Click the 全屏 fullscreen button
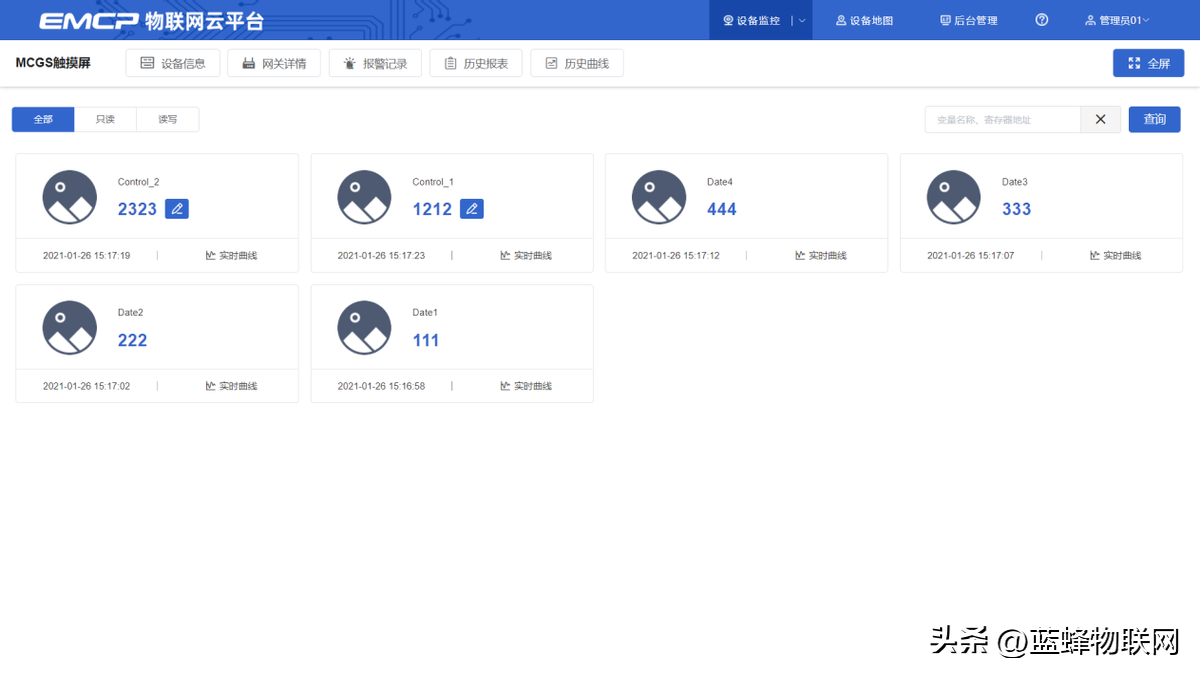The image size is (1200, 675). click(x=1148, y=64)
